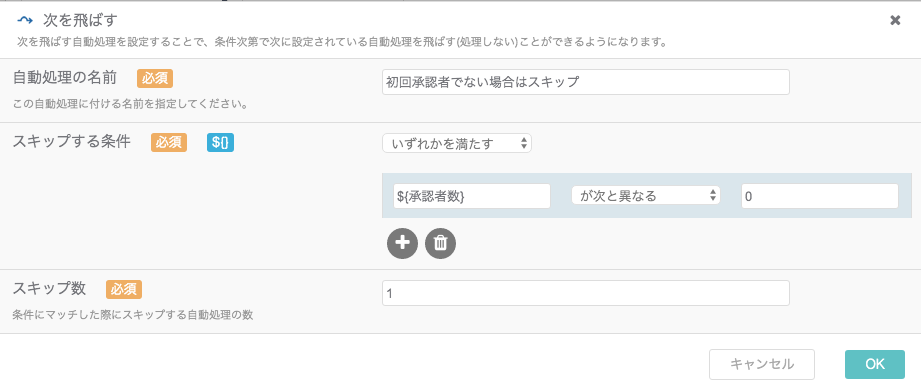Screen dimensions: 921x391
Task: Add a condition with the plus icon
Action: 402,244
